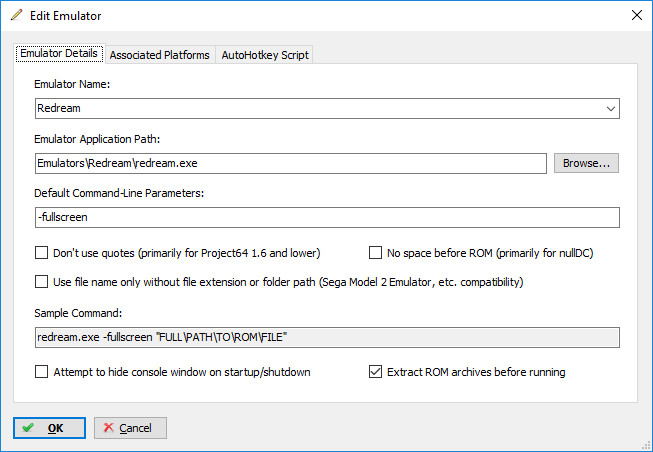Select the Emulator Details tab
The image size is (653, 452).
coord(59,53)
